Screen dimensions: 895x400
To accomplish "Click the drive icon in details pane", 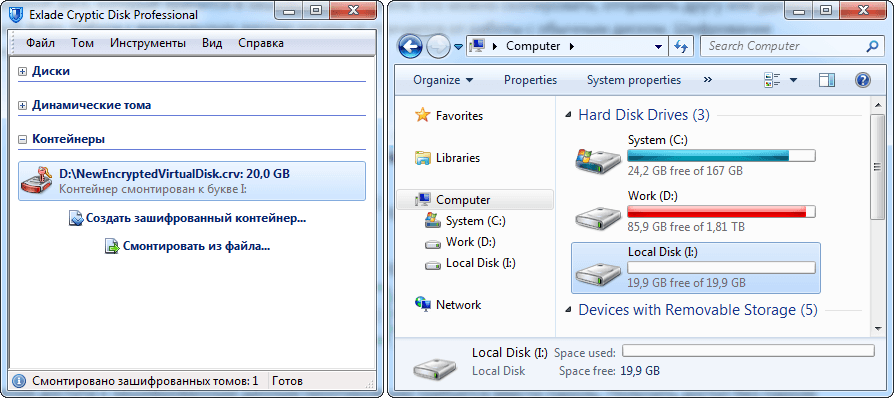I will tap(436, 369).
